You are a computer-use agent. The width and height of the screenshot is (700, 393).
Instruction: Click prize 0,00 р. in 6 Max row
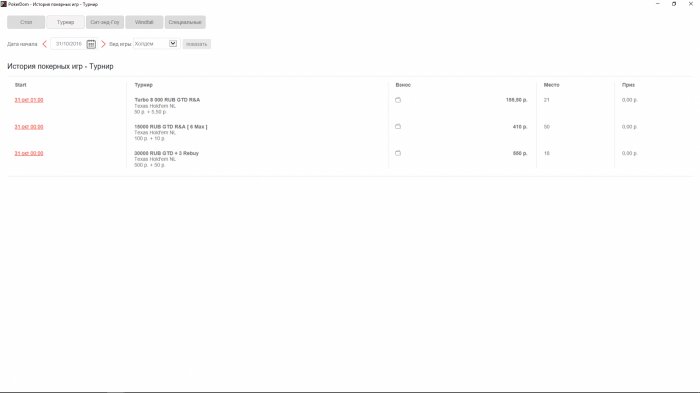[629, 127]
